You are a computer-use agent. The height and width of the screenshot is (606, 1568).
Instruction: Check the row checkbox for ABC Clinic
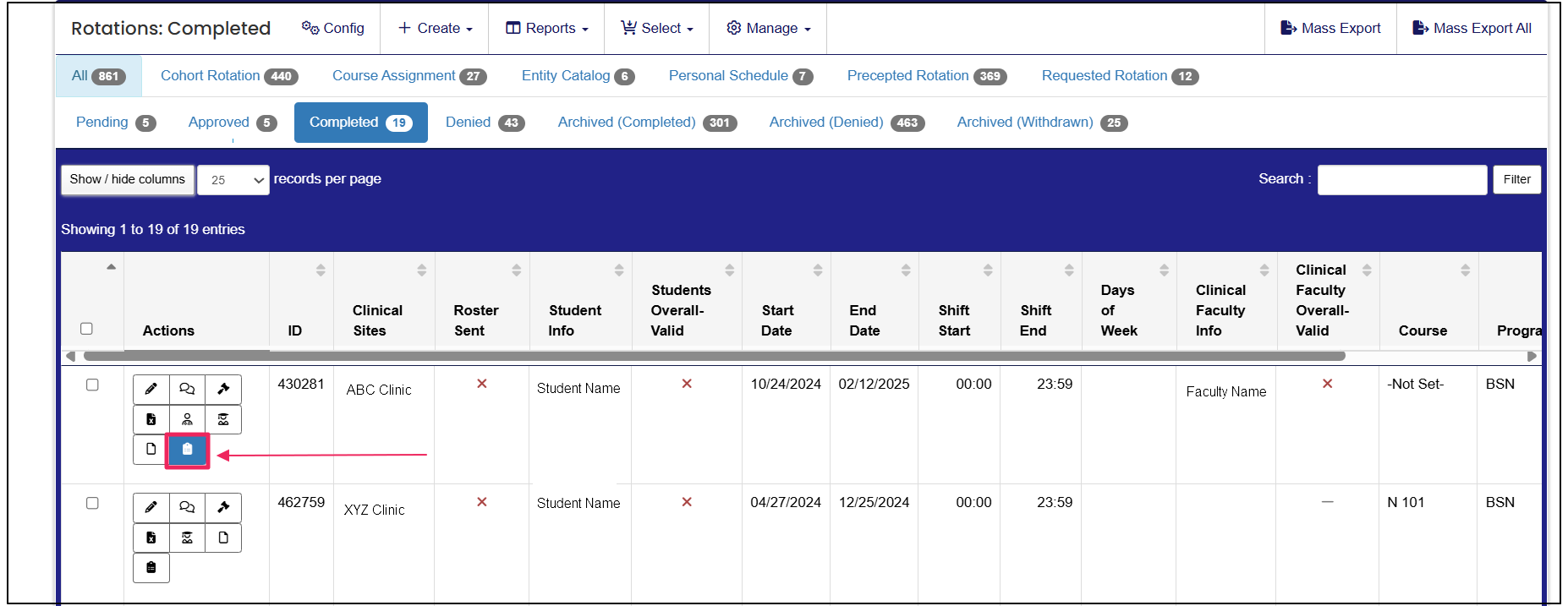92,385
